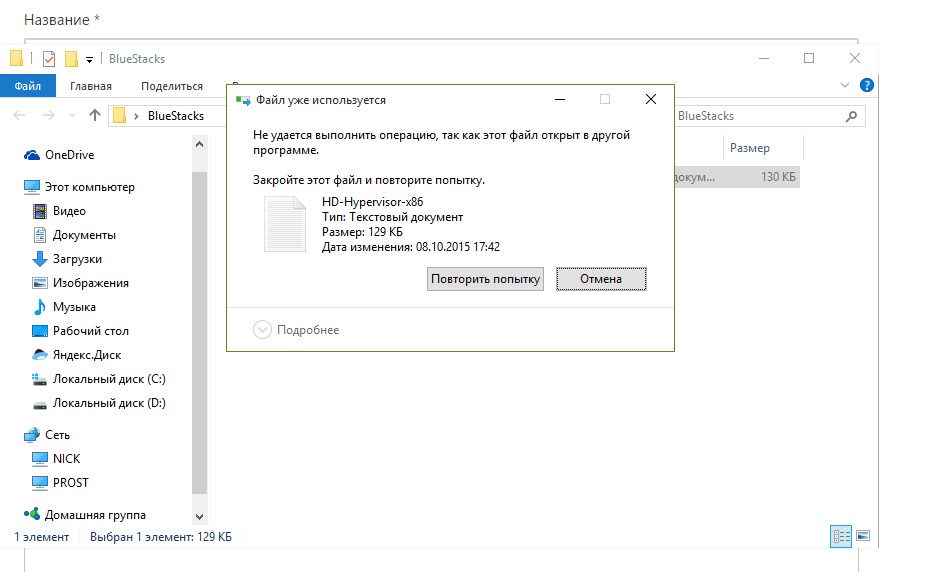Open the NICK network computer
928x572 pixels.
click(66, 459)
